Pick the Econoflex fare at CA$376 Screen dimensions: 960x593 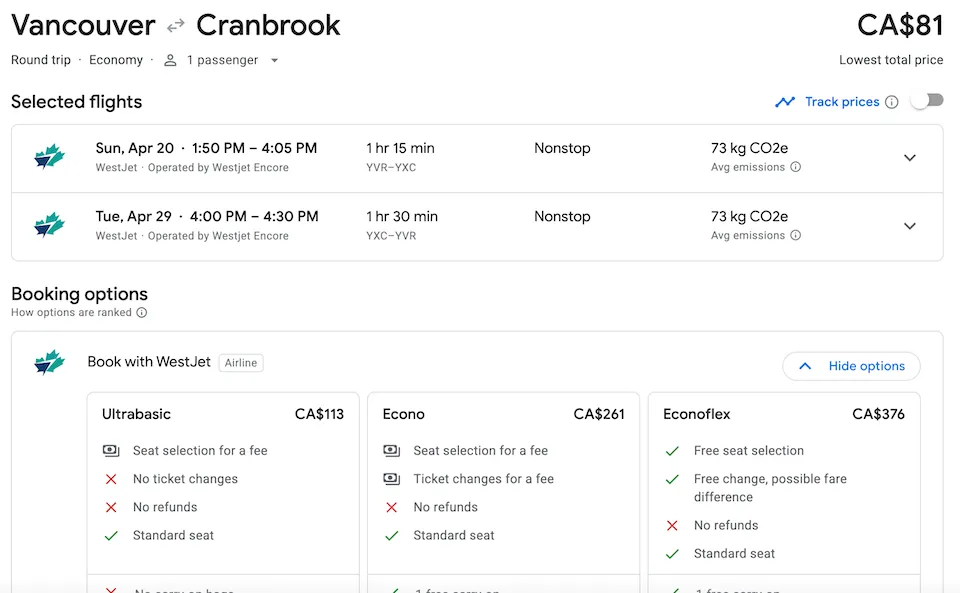coord(783,414)
